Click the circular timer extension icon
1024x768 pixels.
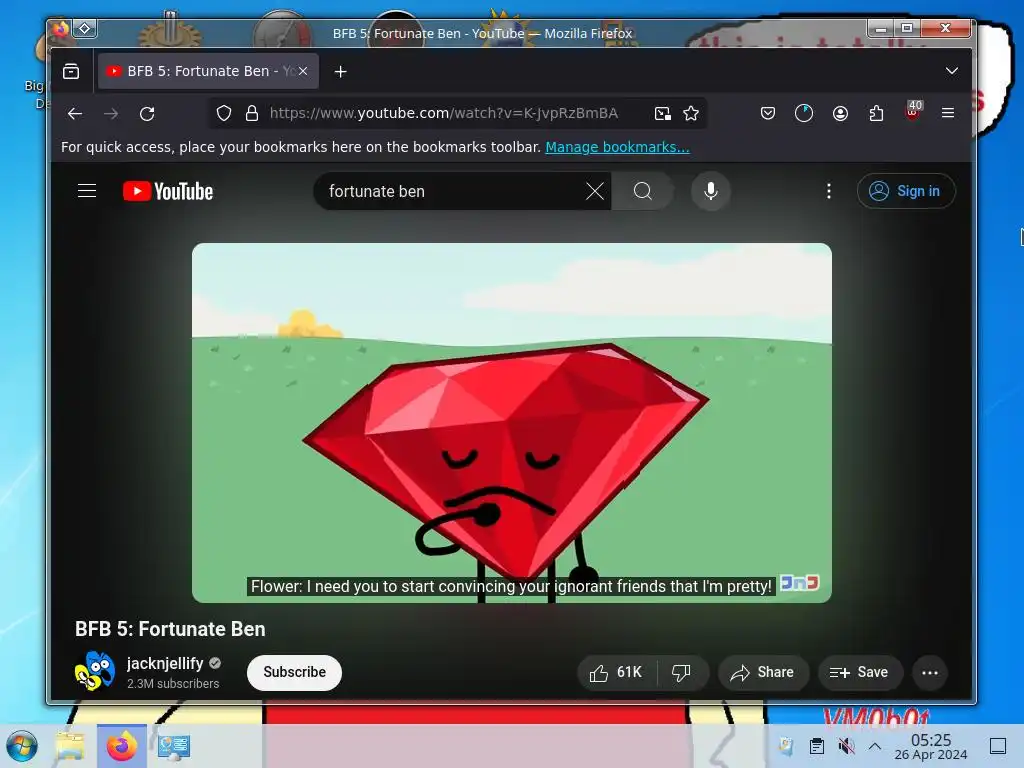coord(804,114)
